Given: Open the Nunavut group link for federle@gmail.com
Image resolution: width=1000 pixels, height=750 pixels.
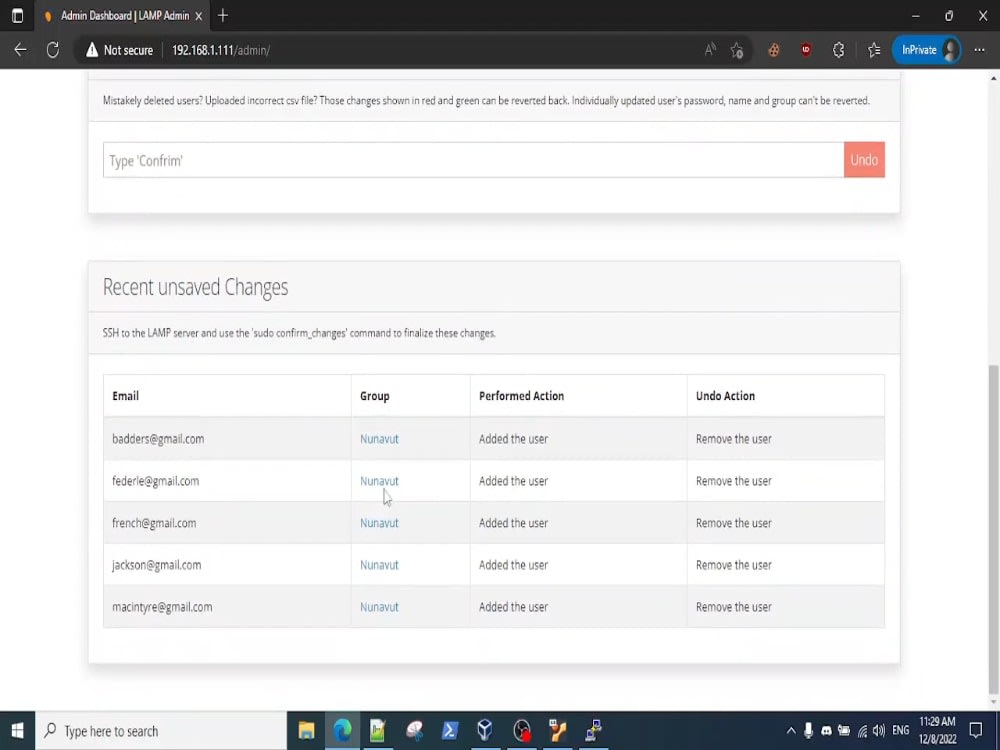Looking at the screenshot, I should pyautogui.click(x=379, y=481).
